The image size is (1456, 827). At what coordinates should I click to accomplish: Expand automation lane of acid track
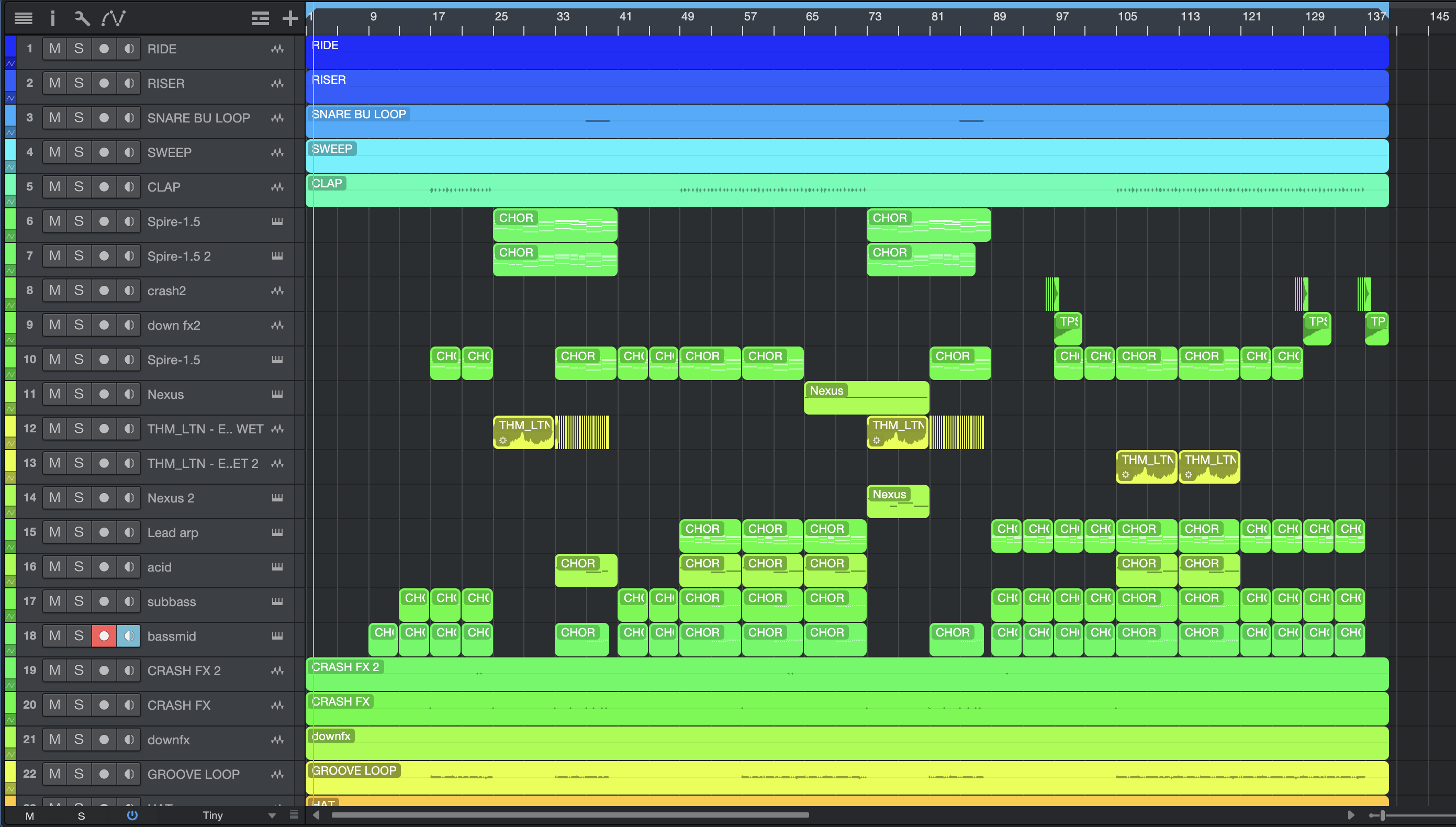10,582
